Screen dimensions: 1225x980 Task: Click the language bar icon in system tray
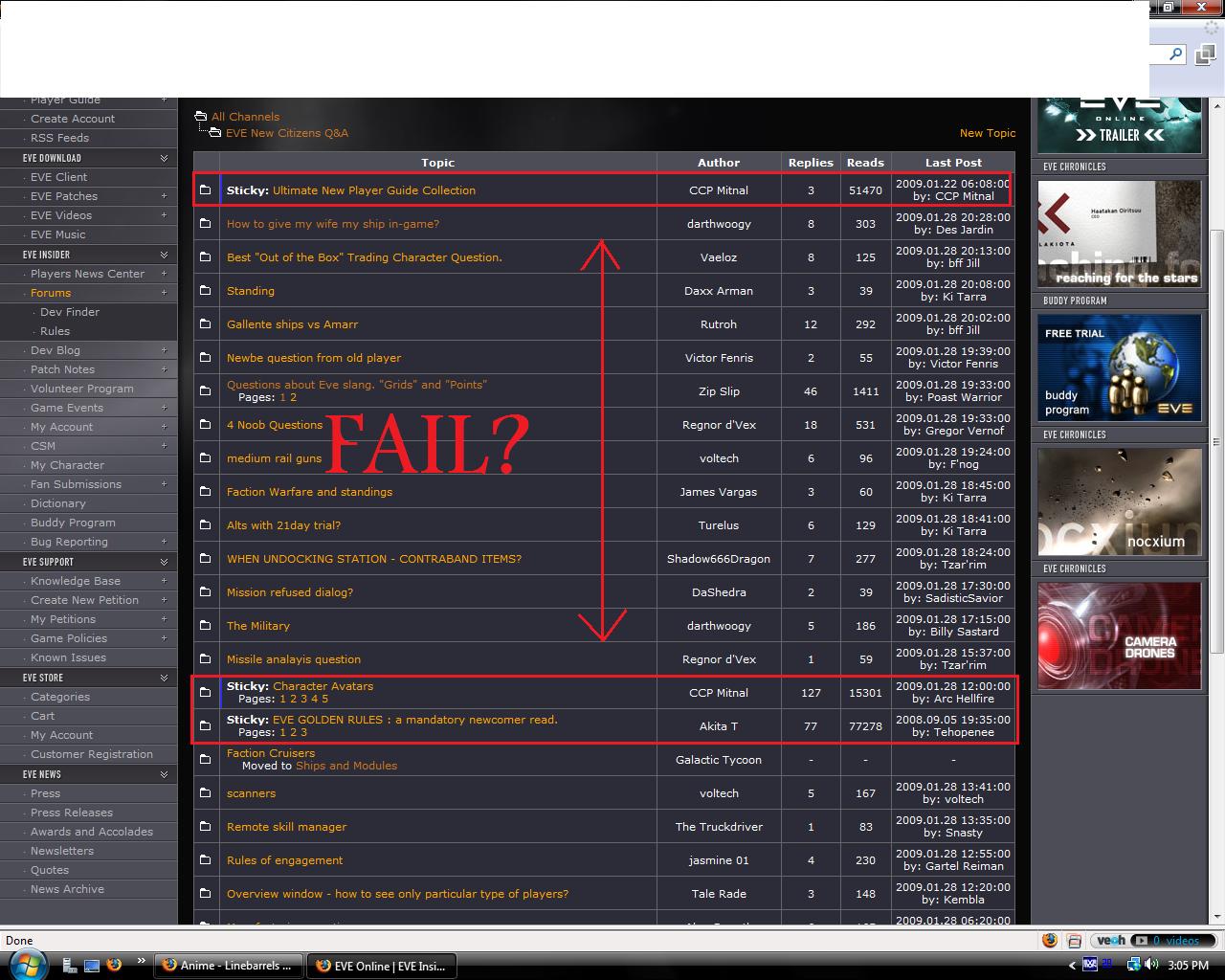tap(1089, 965)
